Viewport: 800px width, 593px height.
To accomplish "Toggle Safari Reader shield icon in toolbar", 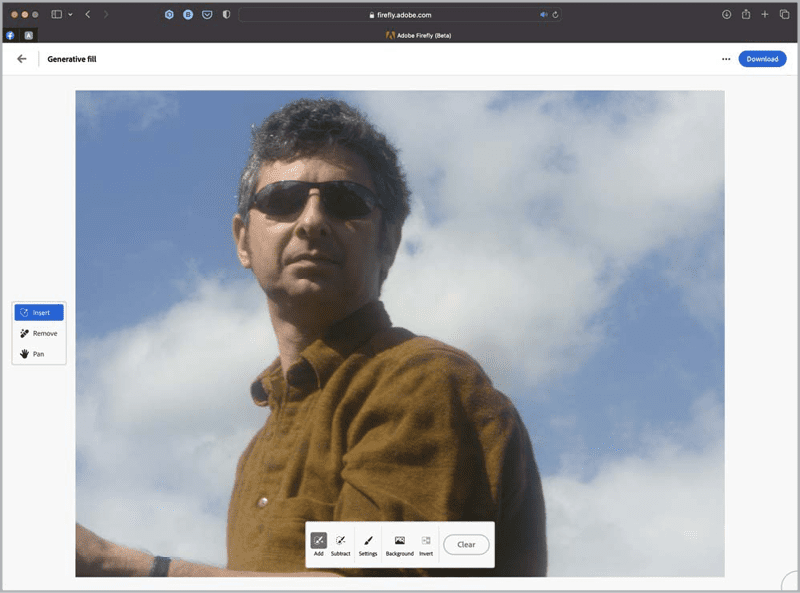I will pyautogui.click(x=225, y=14).
